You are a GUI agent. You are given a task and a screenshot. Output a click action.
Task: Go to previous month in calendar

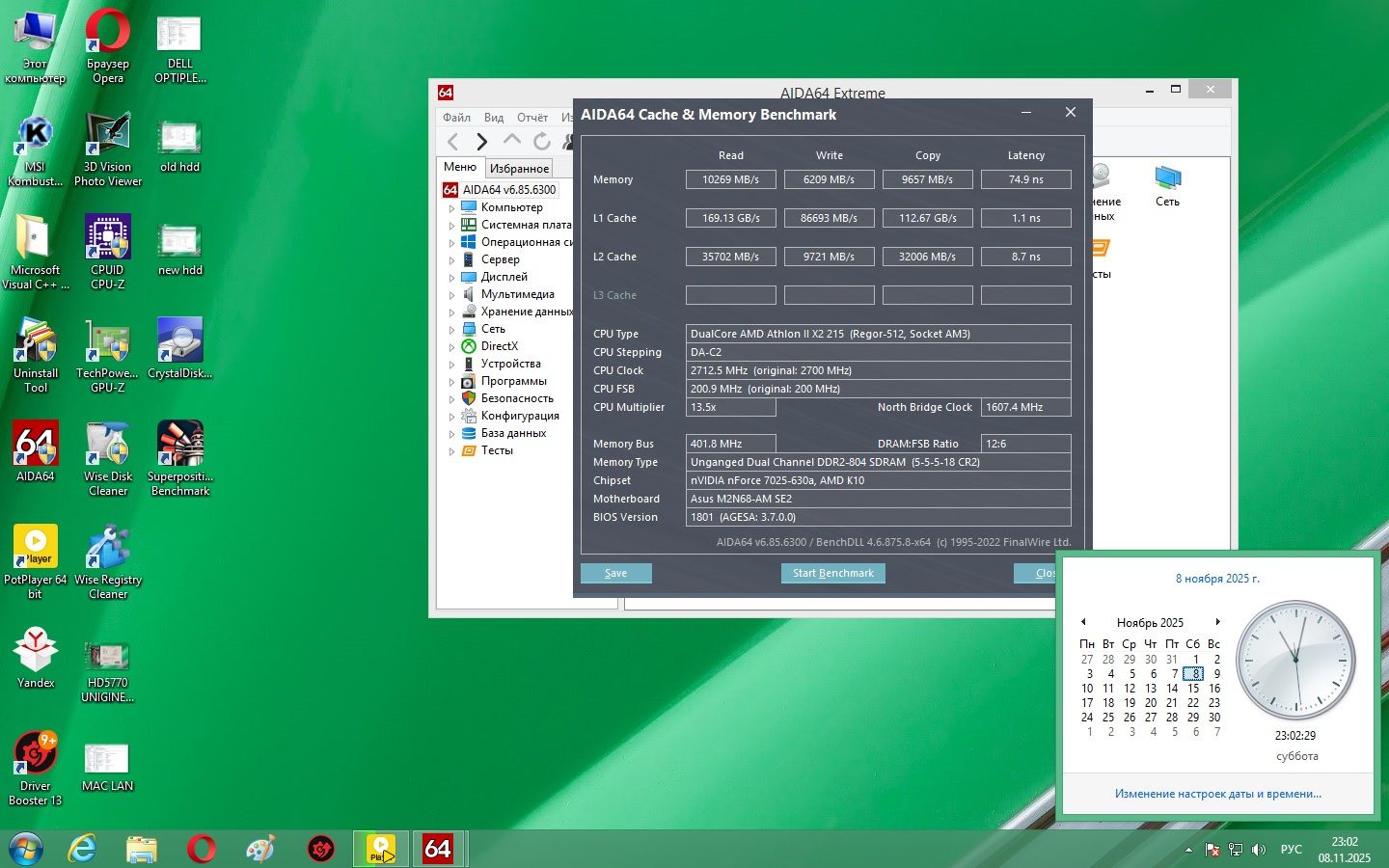[1083, 622]
